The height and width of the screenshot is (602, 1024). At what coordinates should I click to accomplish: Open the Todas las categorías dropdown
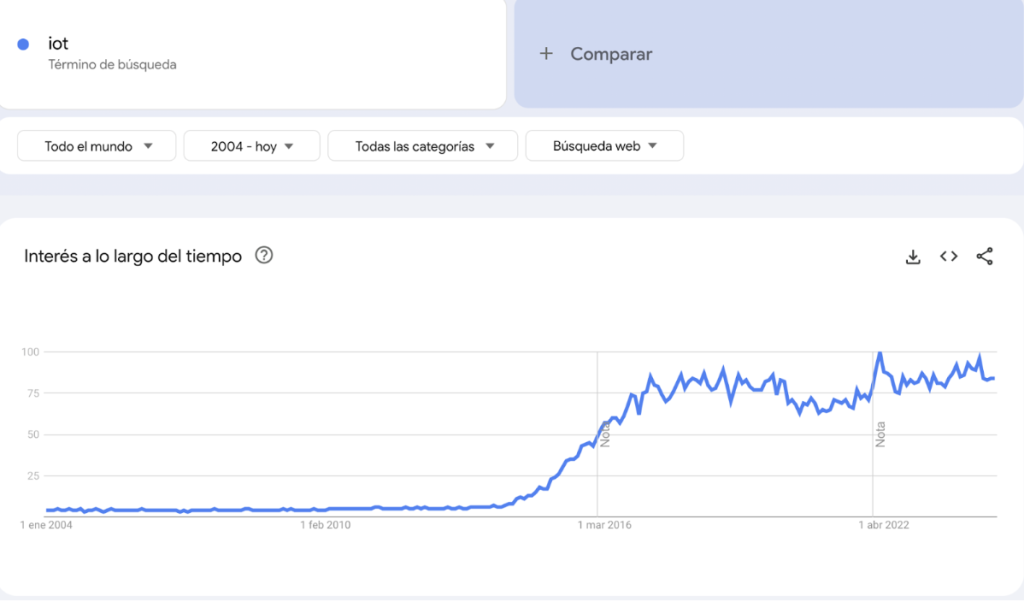[423, 146]
